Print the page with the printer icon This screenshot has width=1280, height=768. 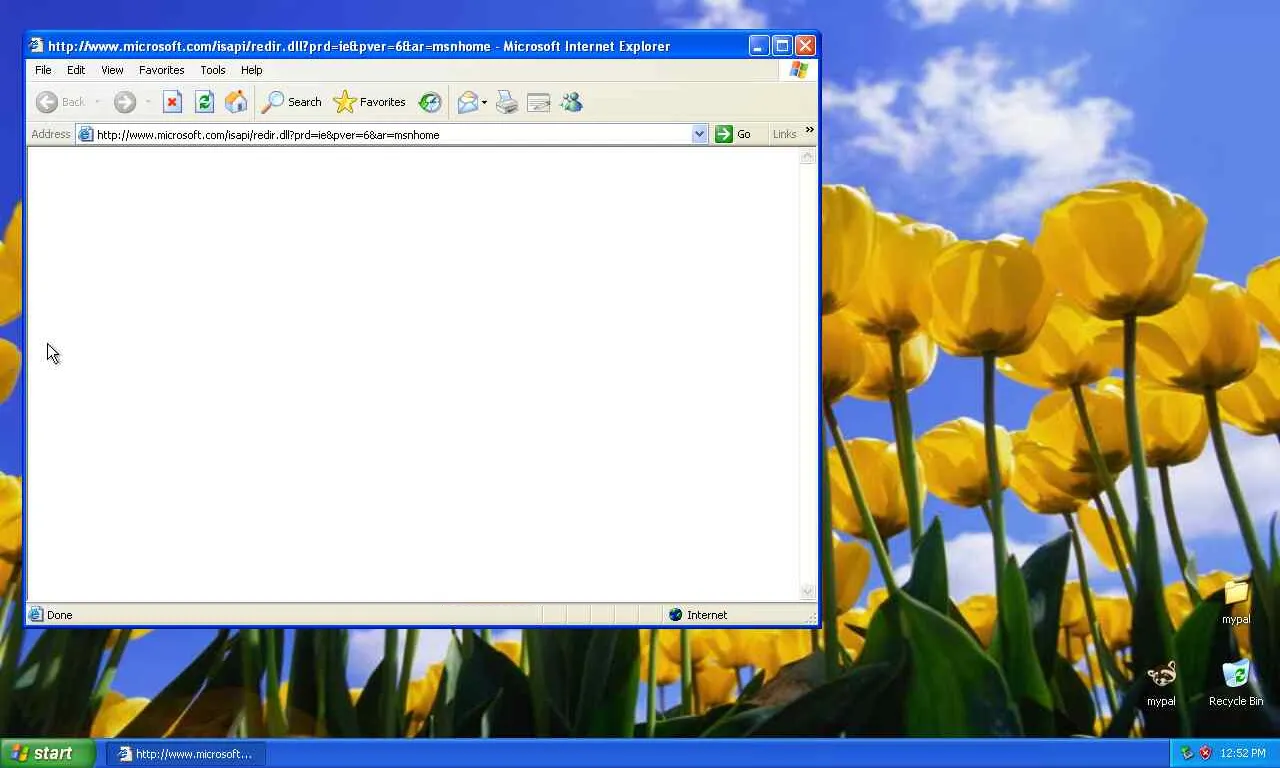507,102
